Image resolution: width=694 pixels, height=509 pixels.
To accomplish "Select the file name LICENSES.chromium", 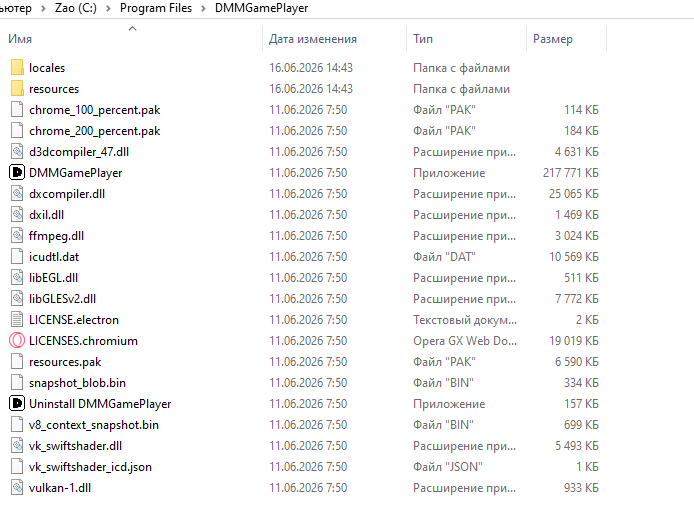I will 83,341.
